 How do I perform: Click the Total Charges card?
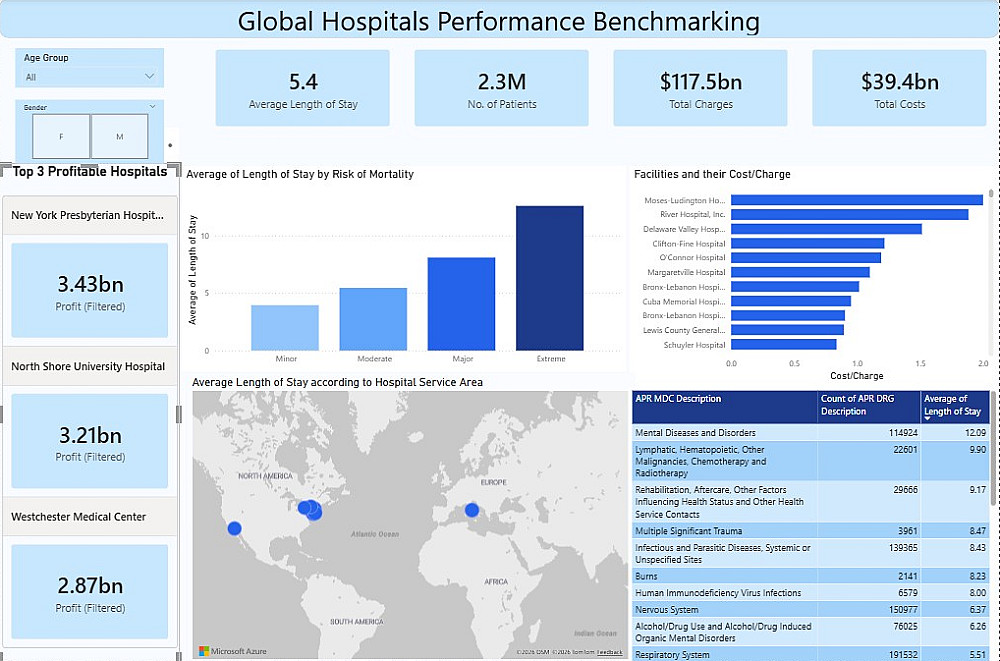tap(700, 88)
